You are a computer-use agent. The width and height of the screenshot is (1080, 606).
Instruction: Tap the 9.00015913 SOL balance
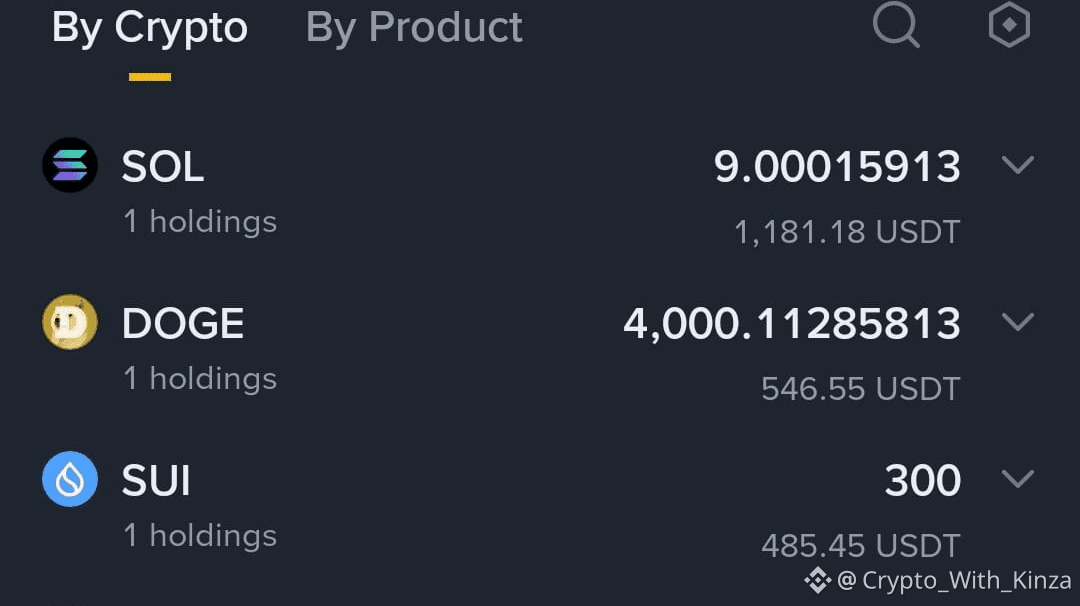tap(837, 167)
